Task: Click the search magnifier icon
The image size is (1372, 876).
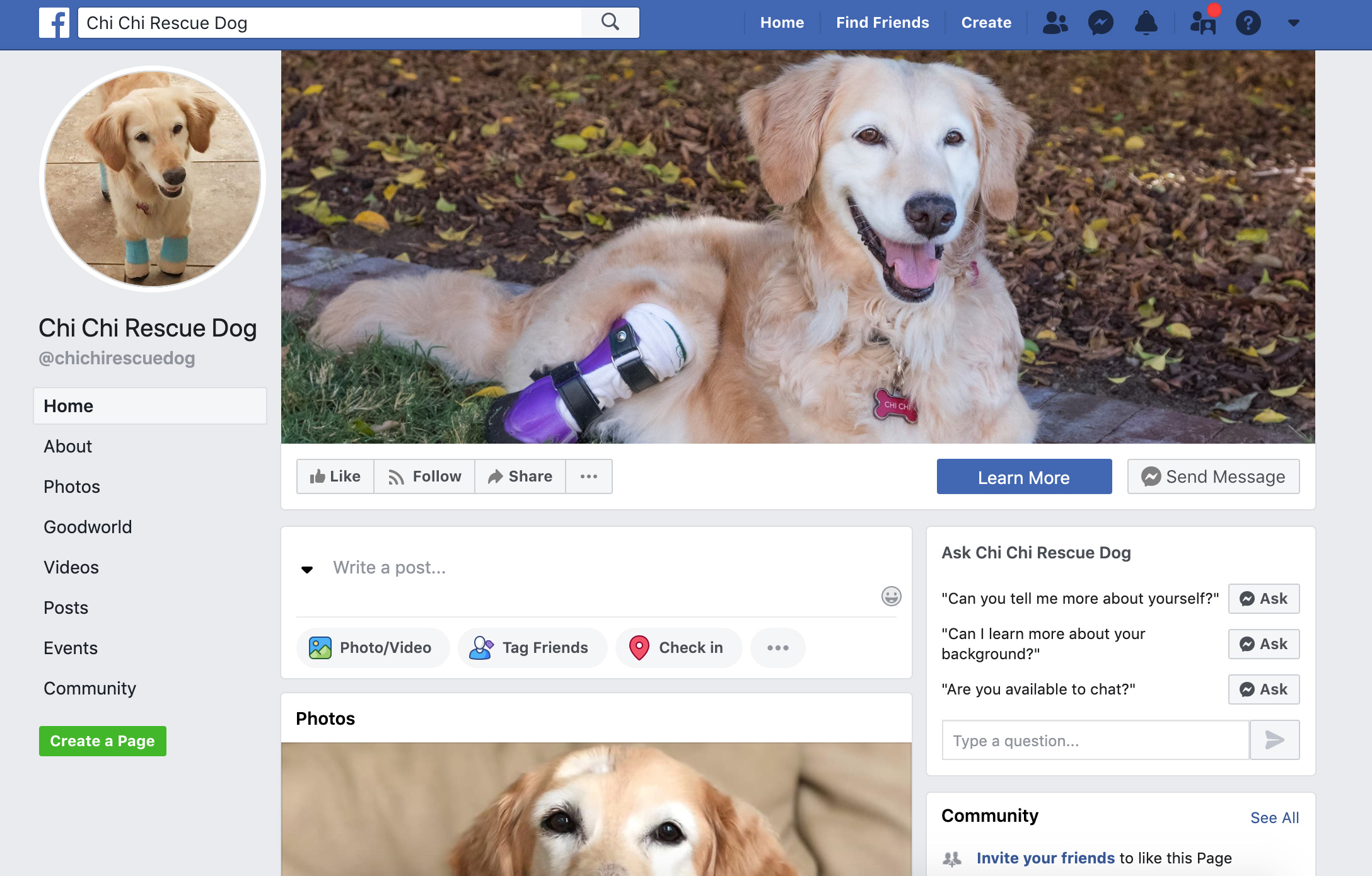Action: pyautogui.click(x=610, y=23)
